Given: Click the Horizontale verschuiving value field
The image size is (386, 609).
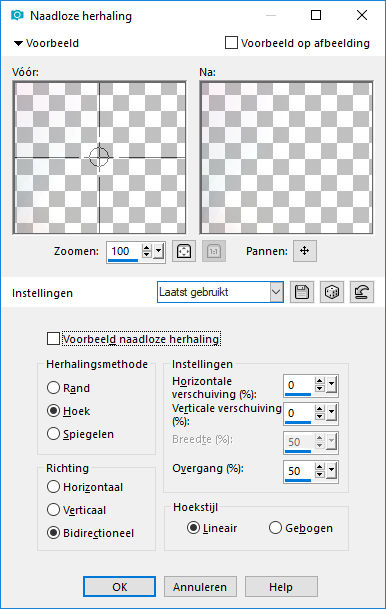Looking at the screenshot, I should point(299,385).
